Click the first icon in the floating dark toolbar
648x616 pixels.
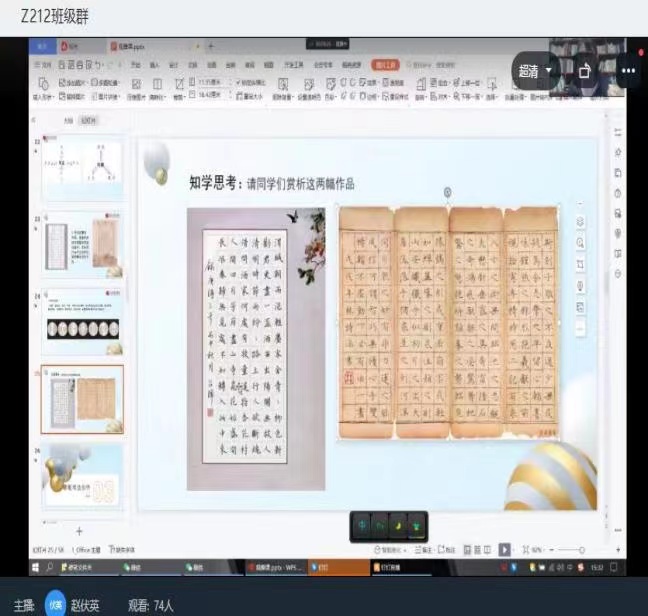click(363, 525)
